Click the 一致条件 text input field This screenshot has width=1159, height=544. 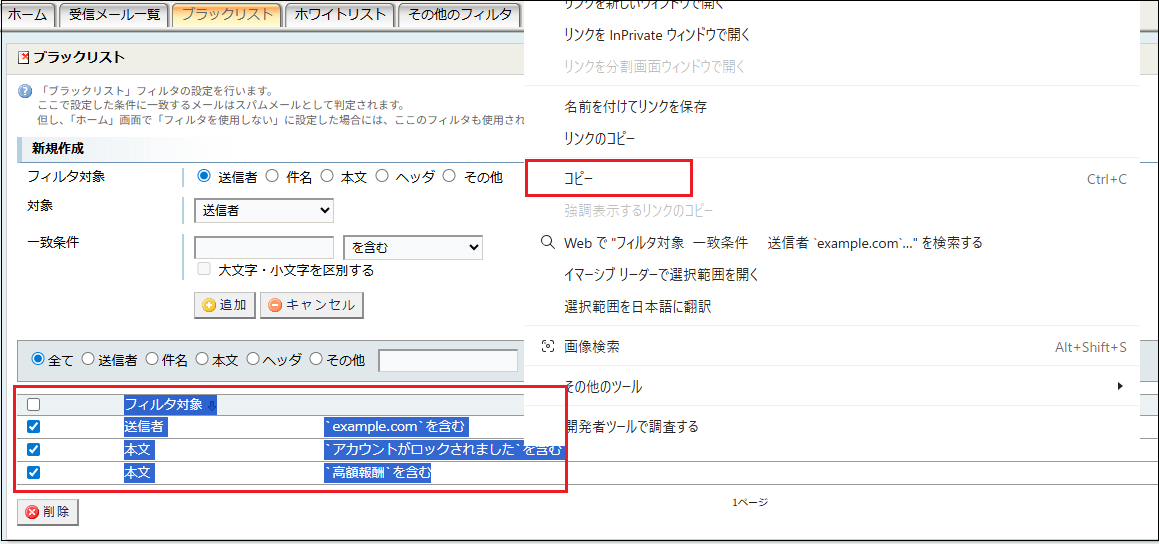tap(264, 247)
